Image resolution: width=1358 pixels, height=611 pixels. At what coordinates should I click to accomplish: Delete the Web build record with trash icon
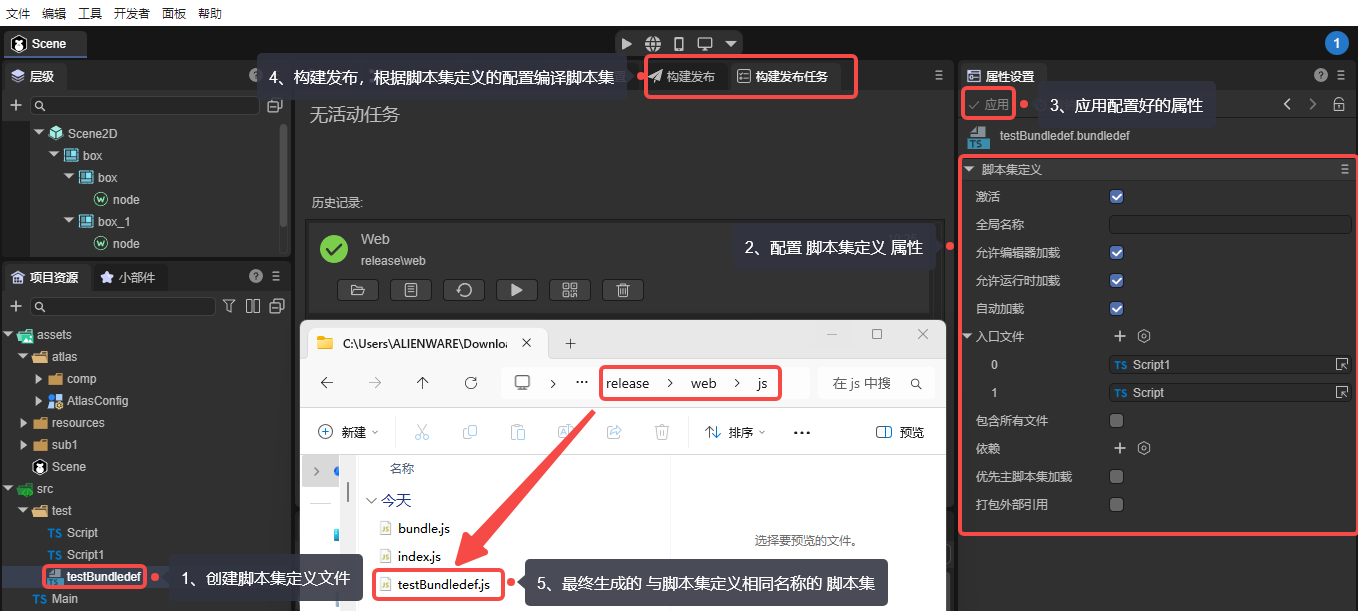coord(623,290)
